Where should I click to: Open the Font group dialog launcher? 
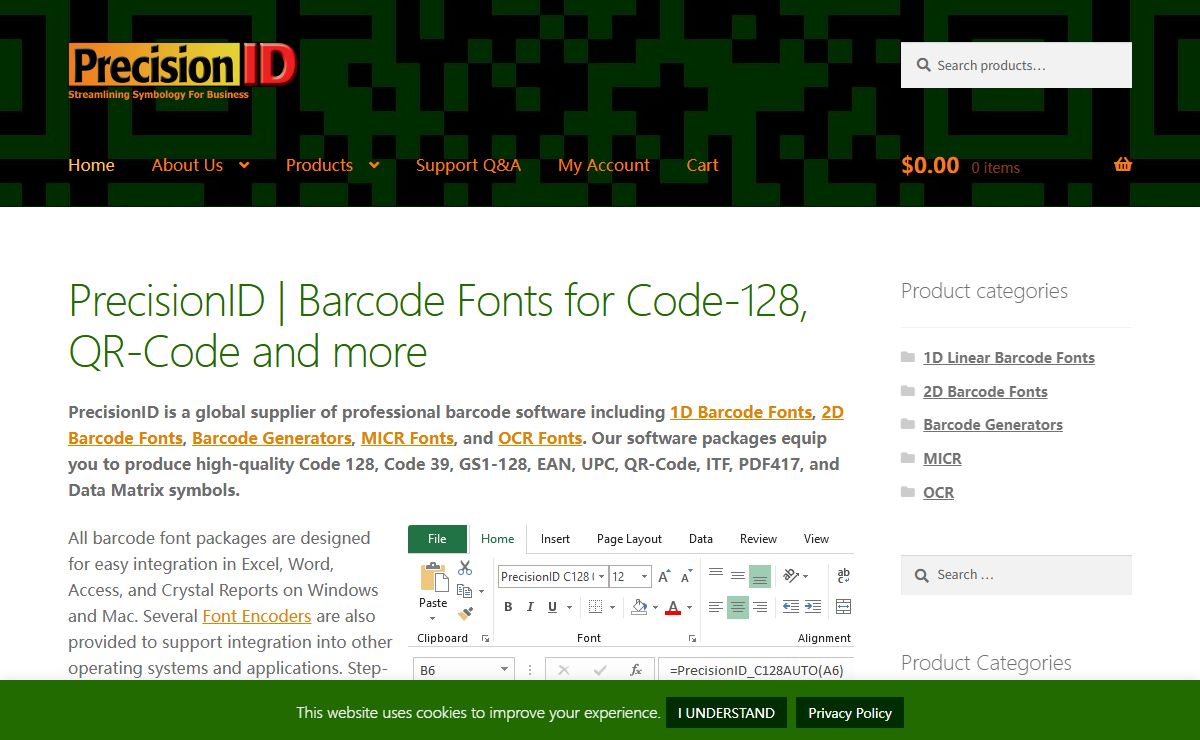[691, 638]
